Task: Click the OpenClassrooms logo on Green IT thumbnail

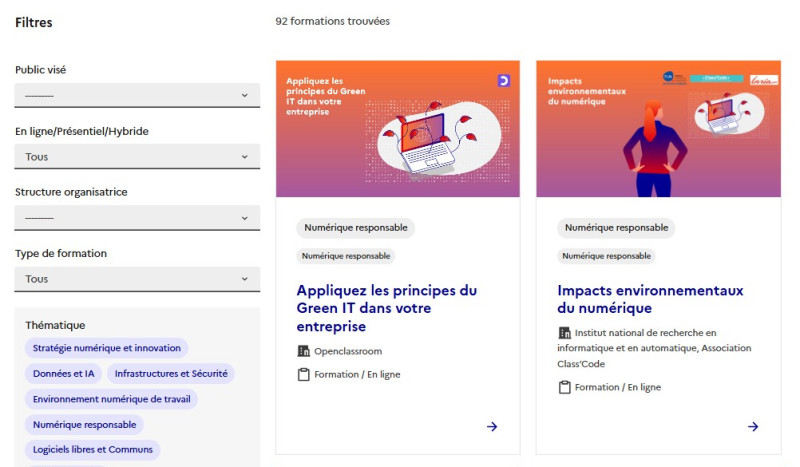Action: [x=504, y=81]
